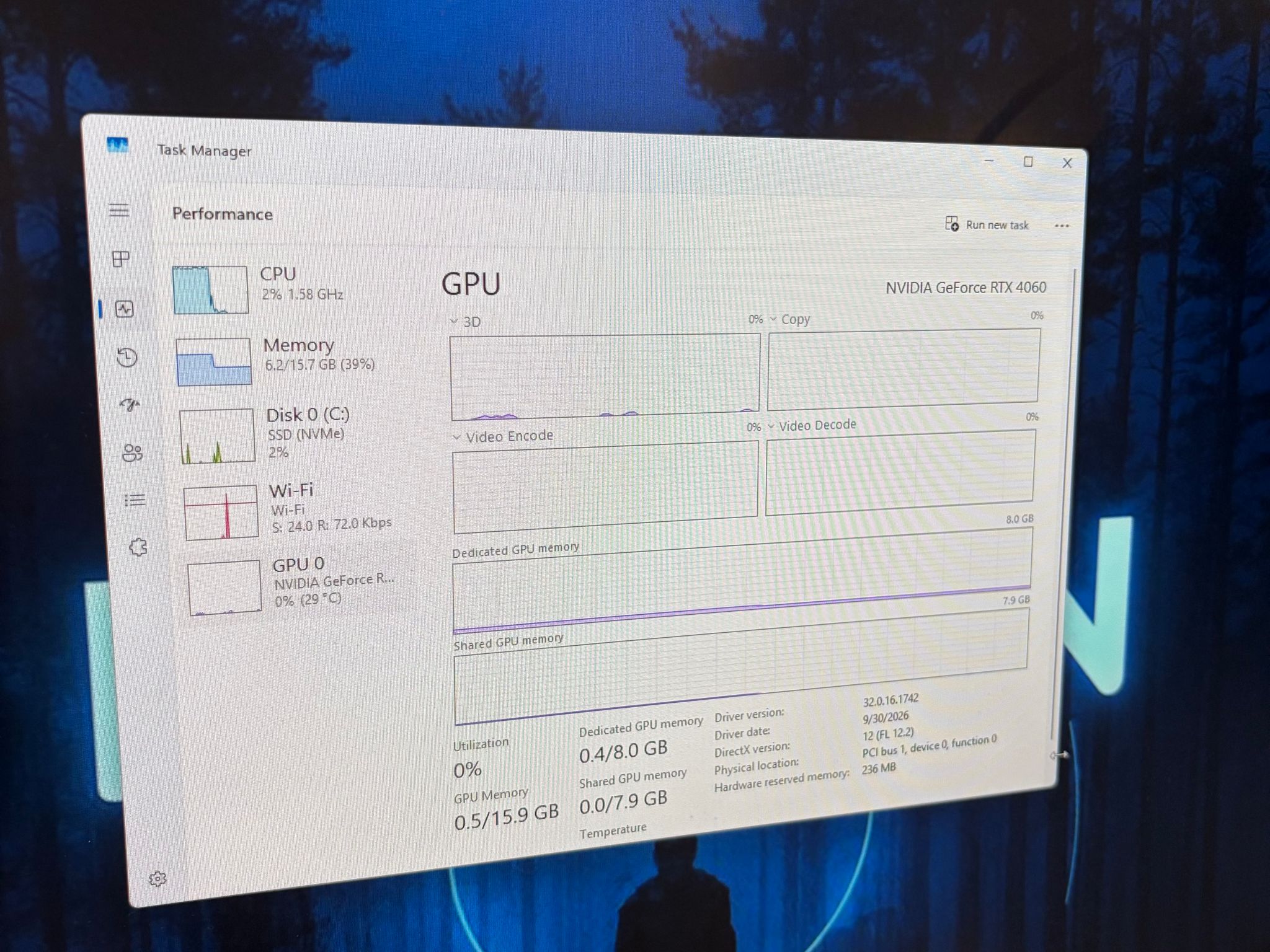Image resolution: width=1270 pixels, height=952 pixels.
Task: Open the App history page icon
Action: coord(127,358)
